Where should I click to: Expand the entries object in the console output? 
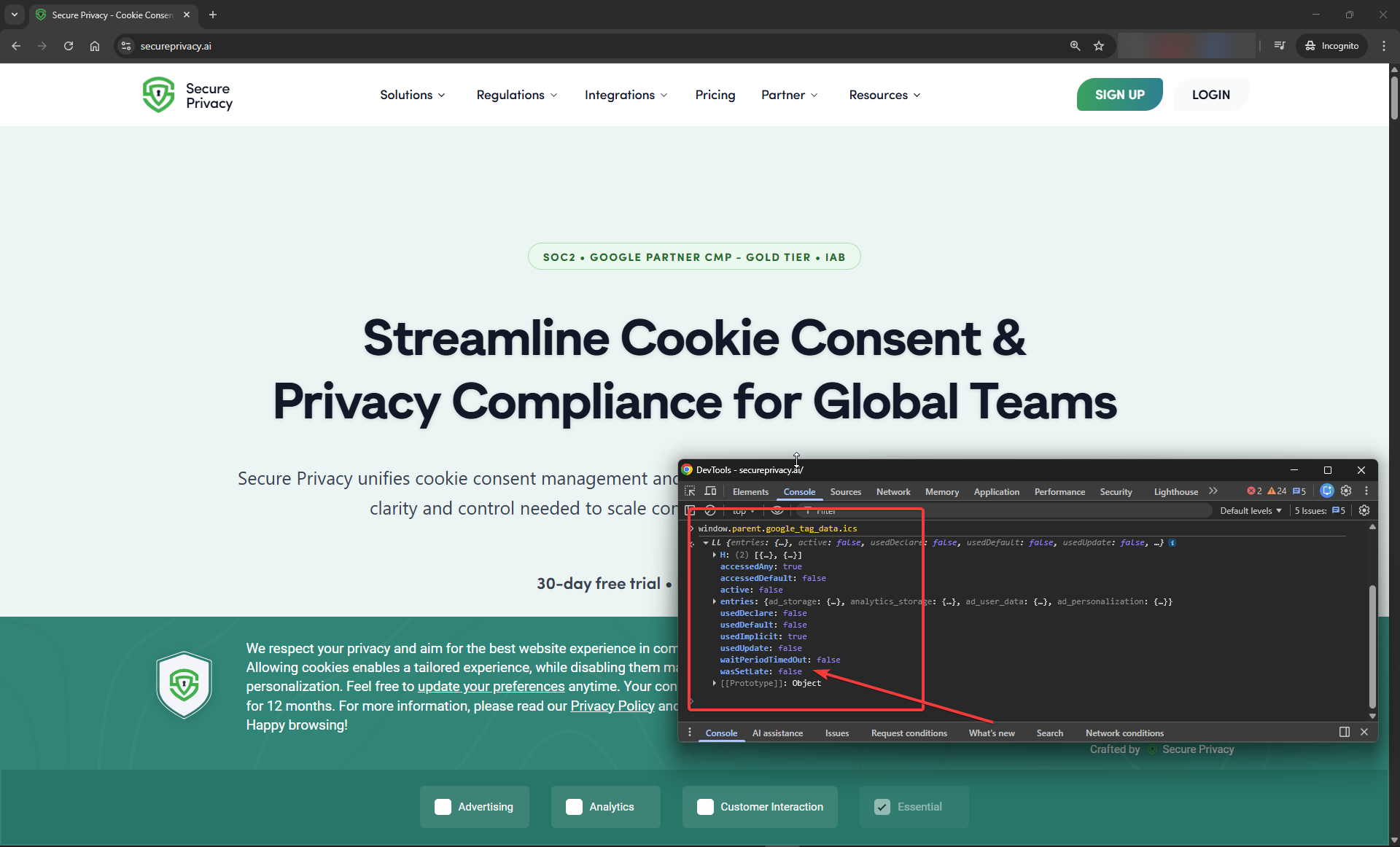[715, 601]
